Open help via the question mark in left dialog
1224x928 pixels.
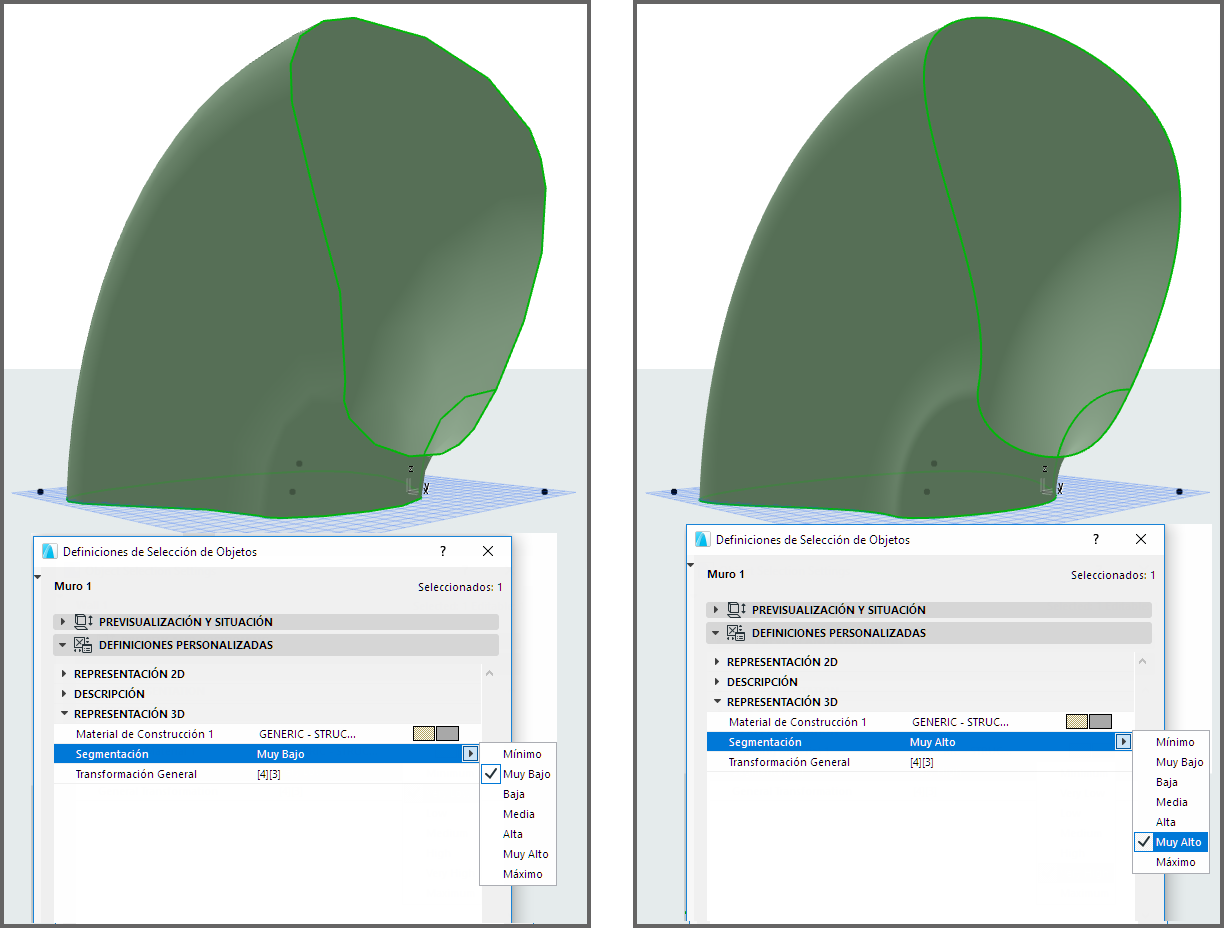coord(442,551)
